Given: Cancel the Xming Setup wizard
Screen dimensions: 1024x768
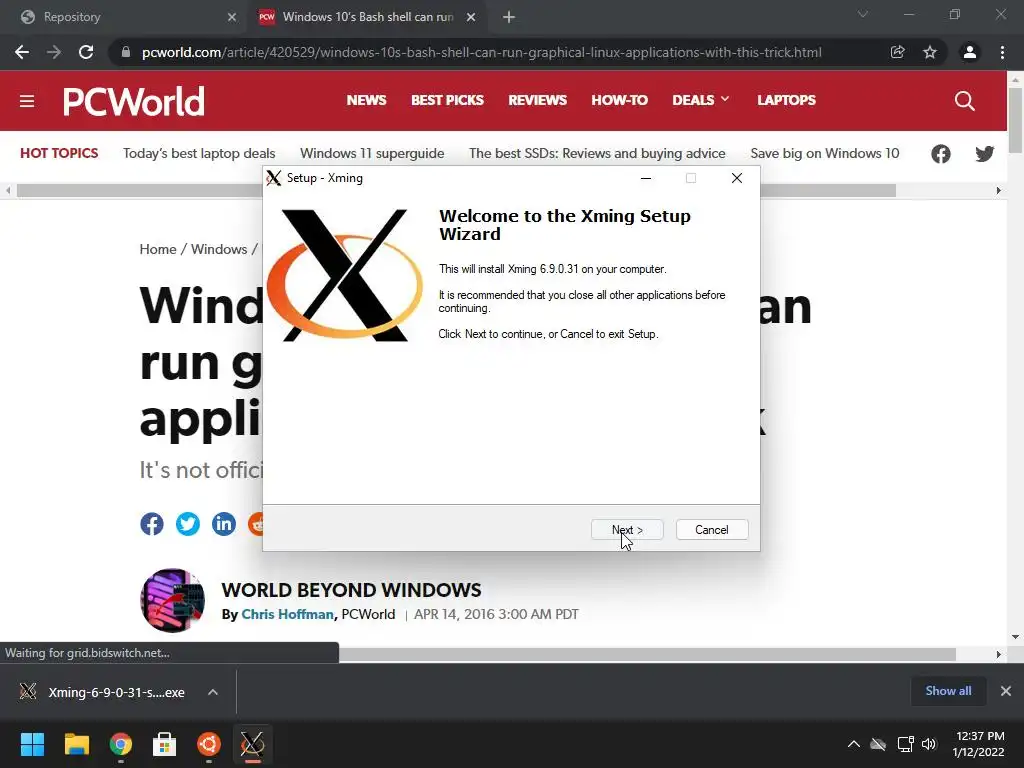Looking at the screenshot, I should (712, 530).
